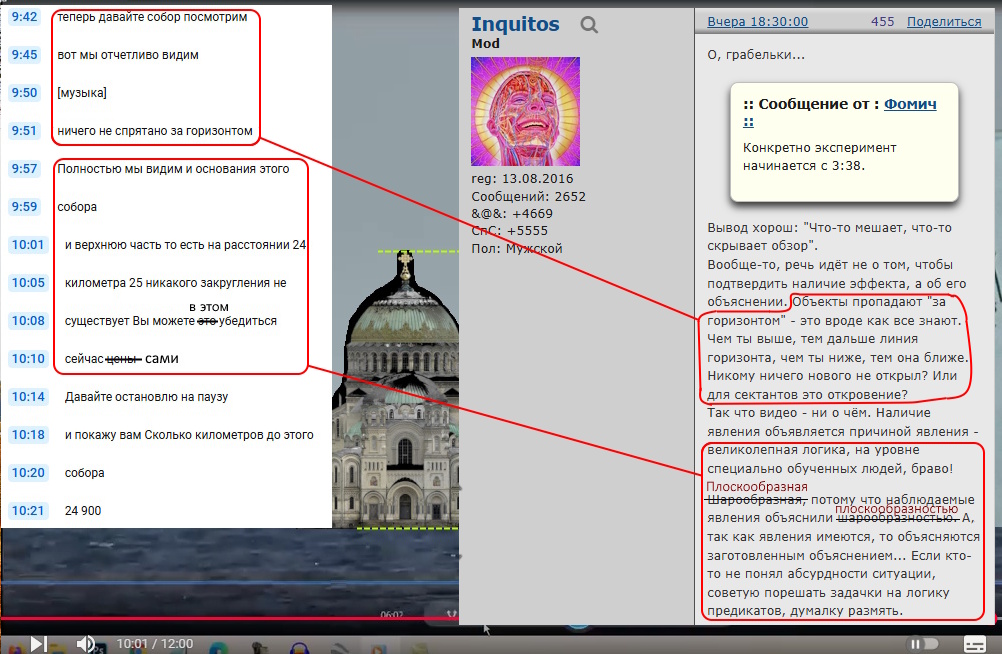The height and width of the screenshot is (654, 1002).
Task: Open the Inquitos user profile name
Action: [x=515, y=24]
